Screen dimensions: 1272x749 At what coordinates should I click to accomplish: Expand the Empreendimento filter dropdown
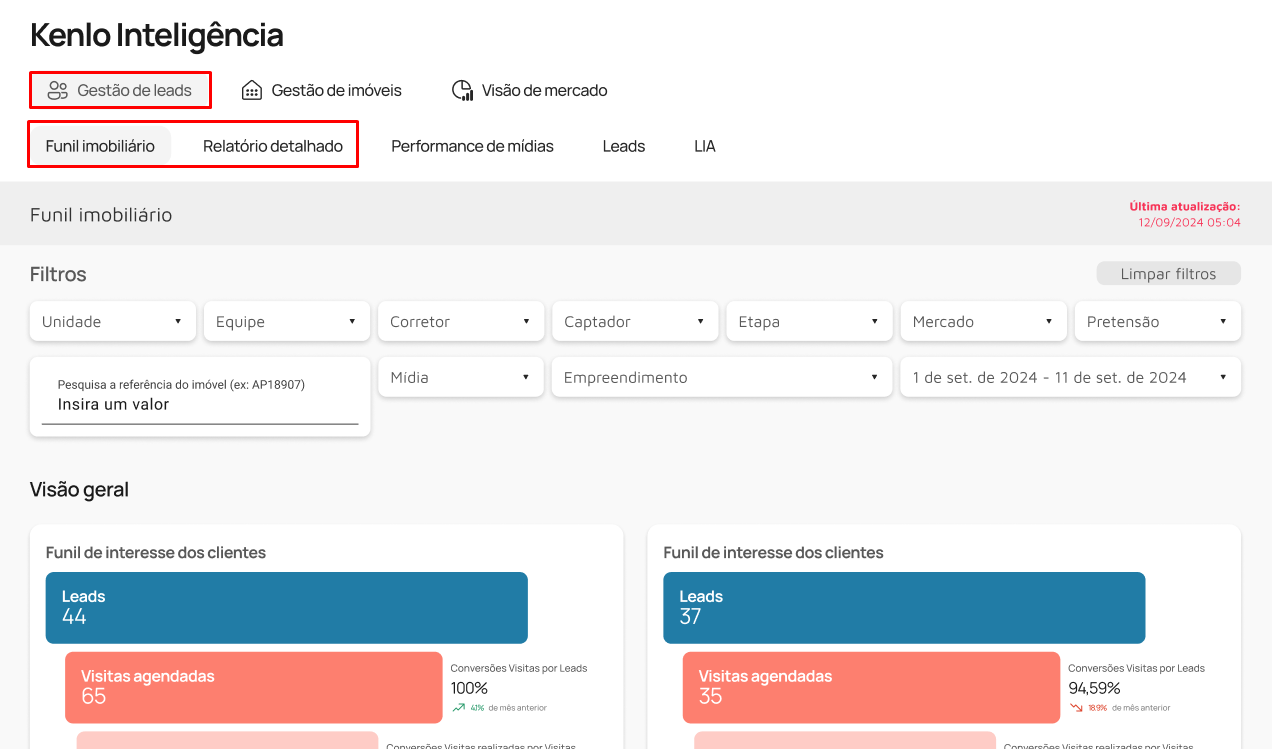(722, 377)
